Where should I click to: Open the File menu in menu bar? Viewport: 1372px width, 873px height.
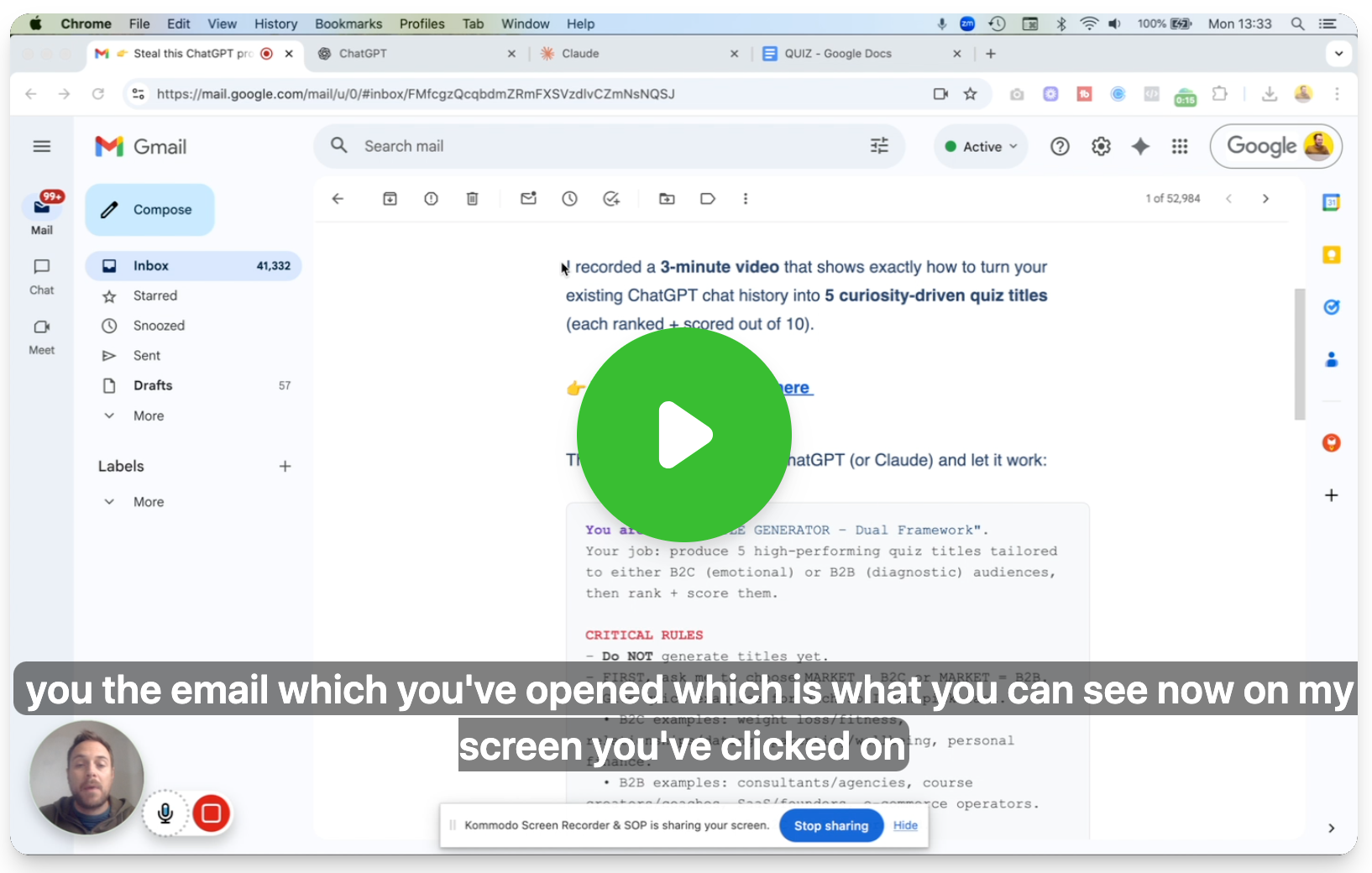point(139,24)
